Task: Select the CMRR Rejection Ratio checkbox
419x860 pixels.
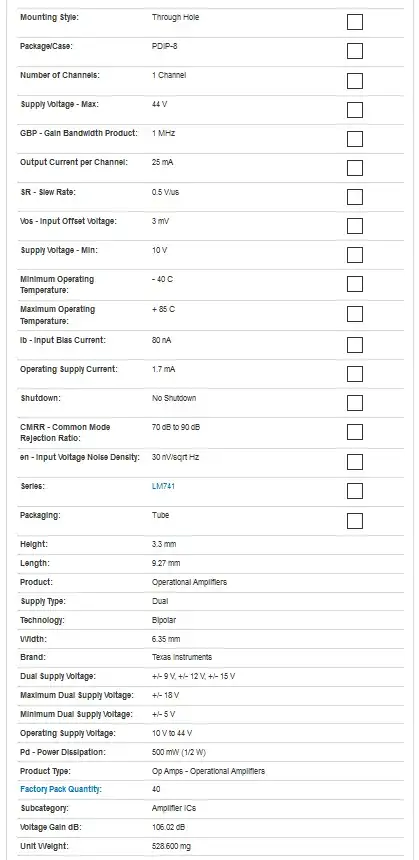Action: [355, 432]
